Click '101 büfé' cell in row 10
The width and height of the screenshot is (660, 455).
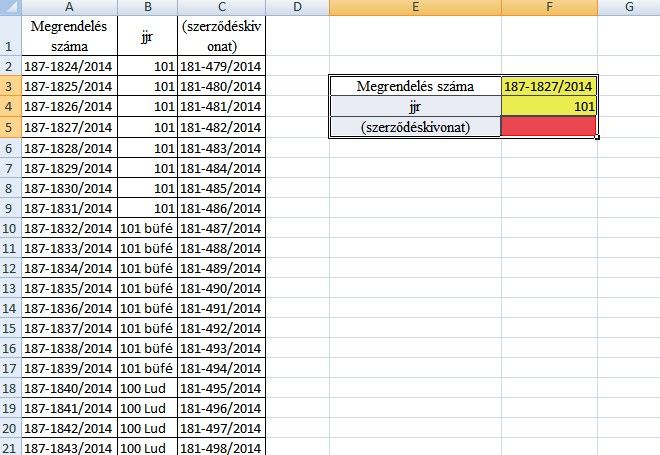(x=147, y=228)
